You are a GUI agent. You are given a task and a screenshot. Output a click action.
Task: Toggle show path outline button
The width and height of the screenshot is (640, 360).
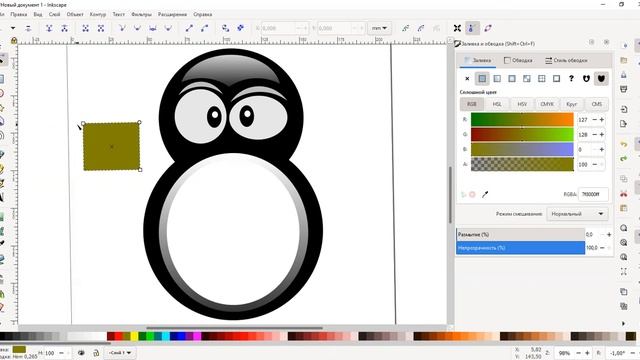(488, 28)
